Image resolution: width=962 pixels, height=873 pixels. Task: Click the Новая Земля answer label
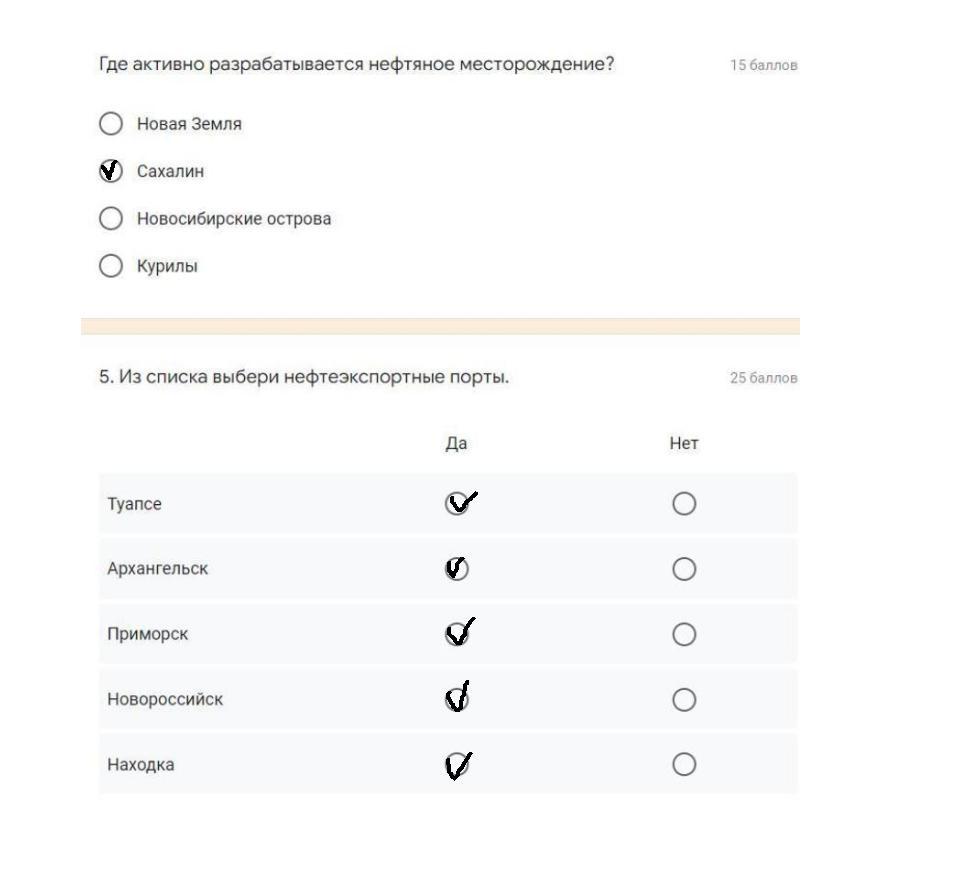tap(189, 124)
